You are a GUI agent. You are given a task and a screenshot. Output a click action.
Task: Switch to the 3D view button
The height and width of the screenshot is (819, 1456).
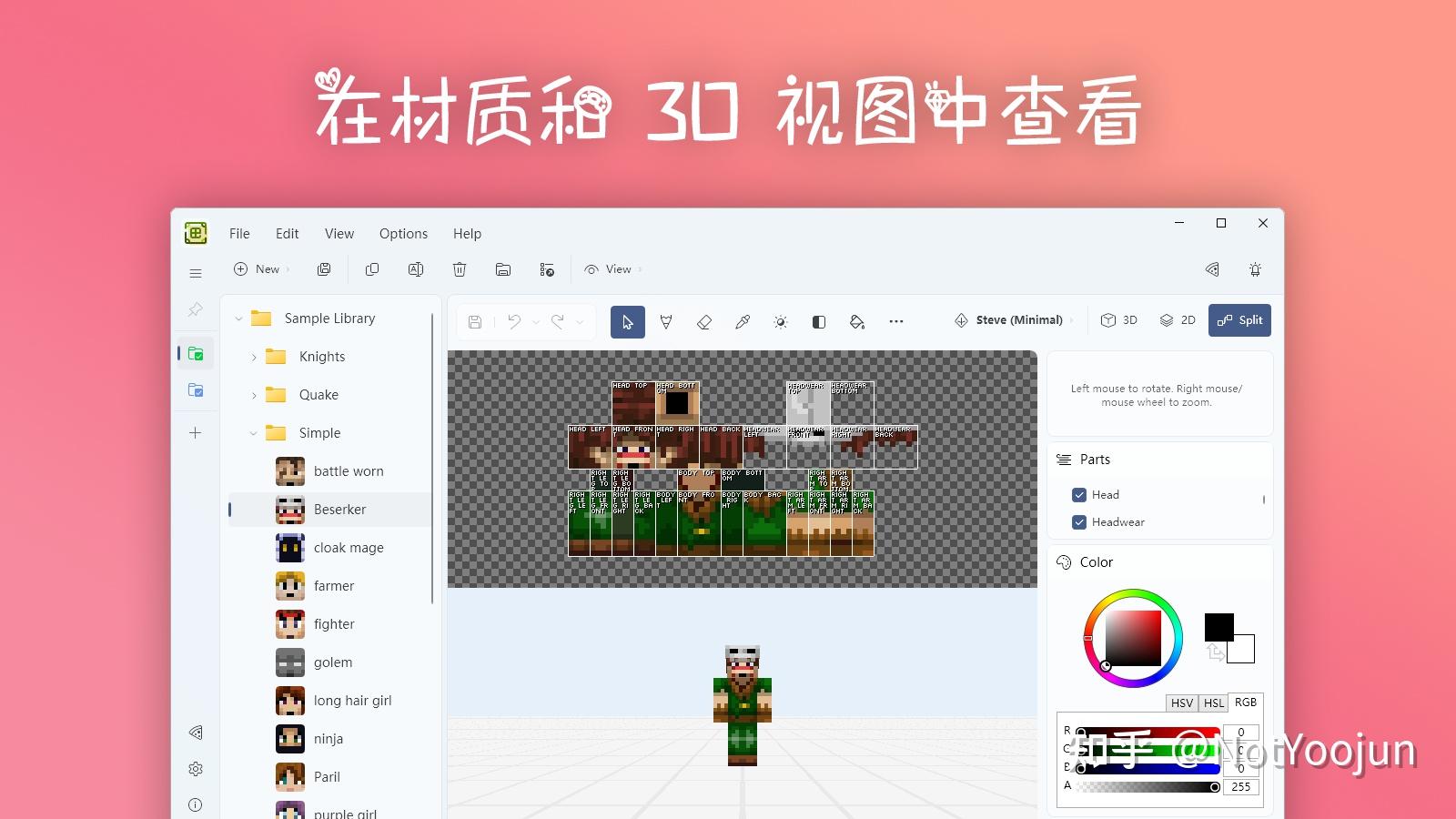pos(1119,319)
